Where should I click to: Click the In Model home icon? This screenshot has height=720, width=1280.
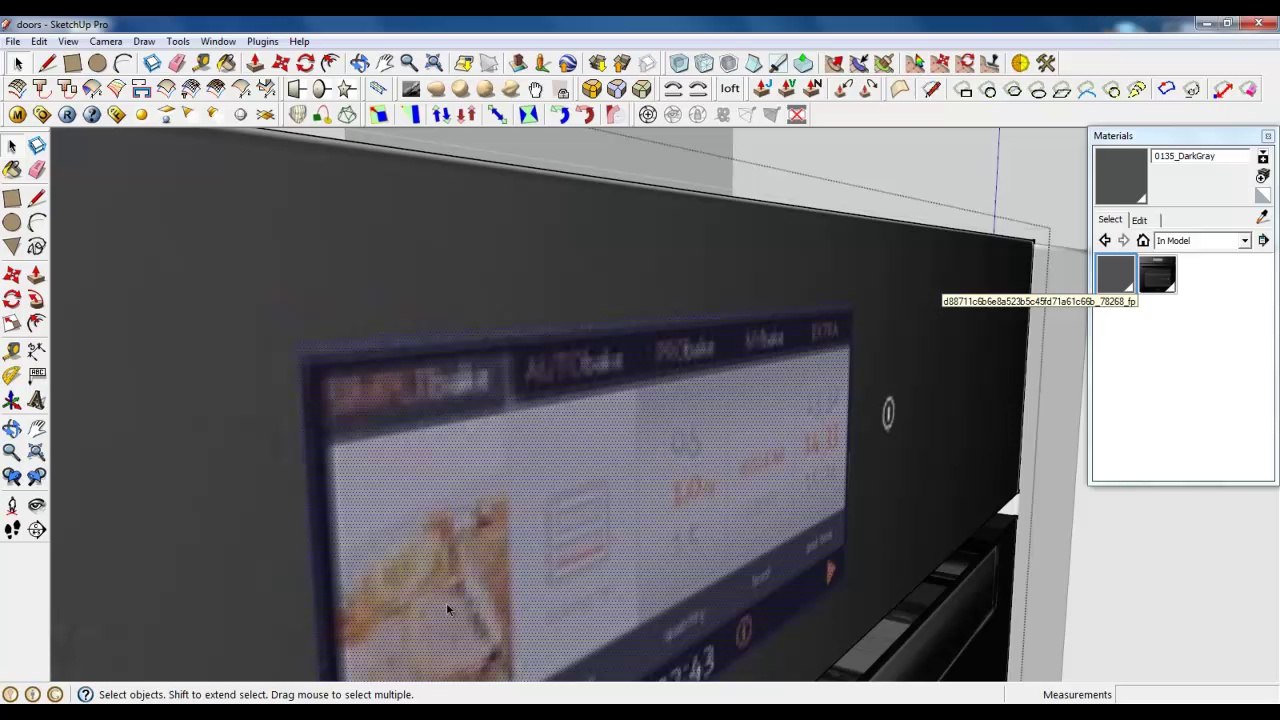(1143, 241)
